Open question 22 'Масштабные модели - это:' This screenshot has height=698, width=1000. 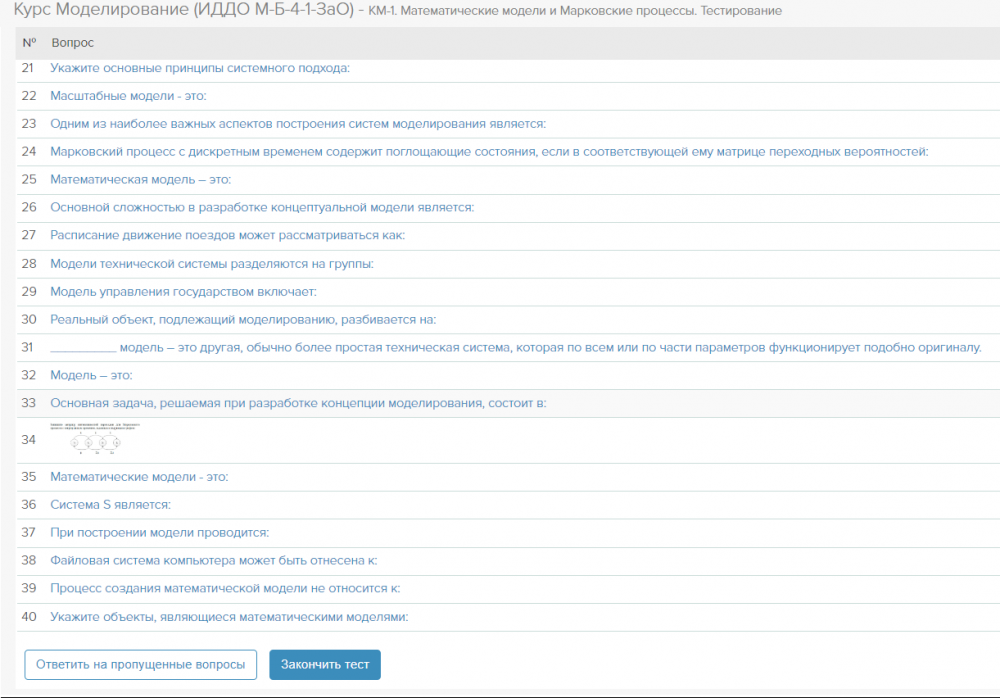point(128,96)
